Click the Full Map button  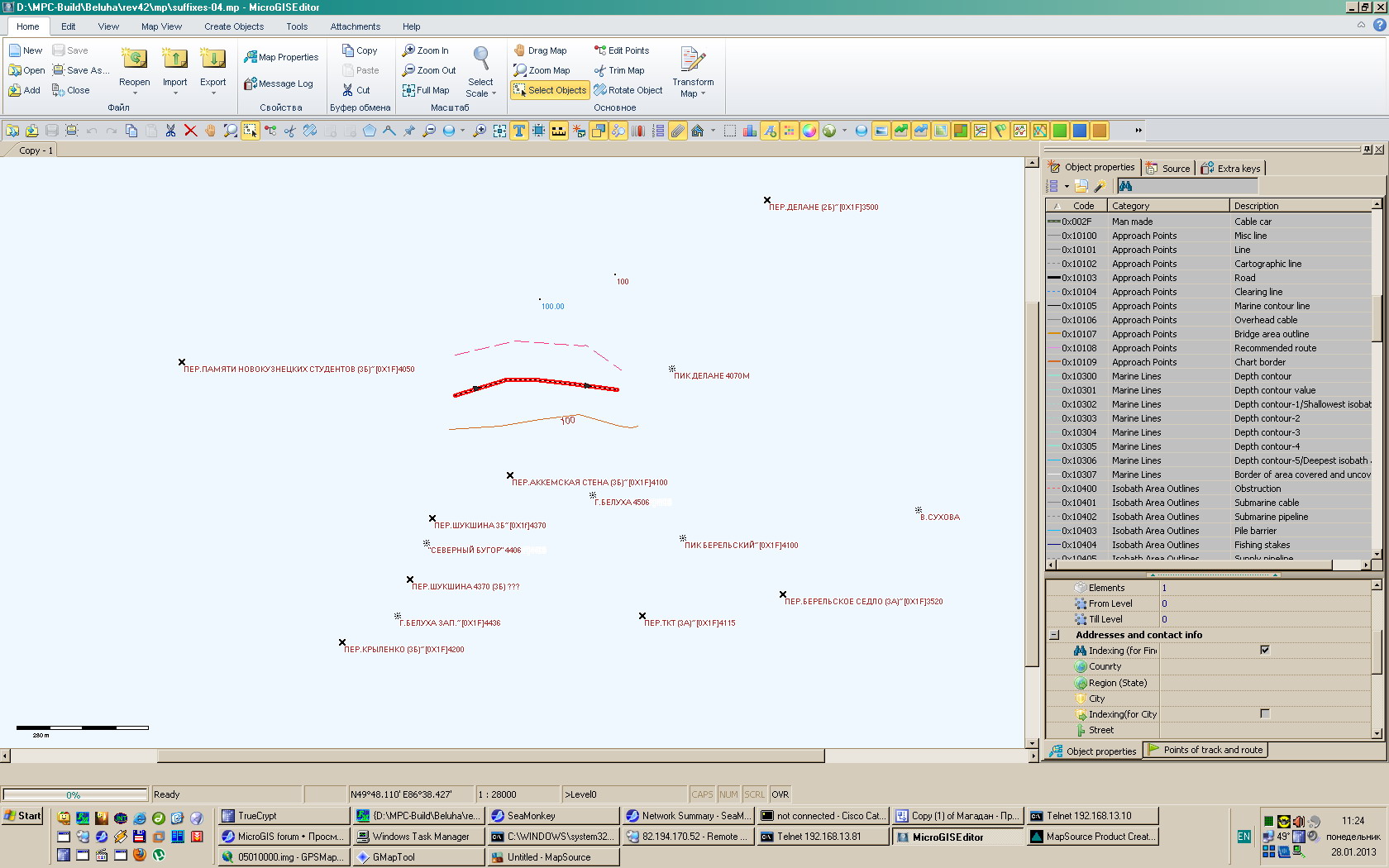[426, 90]
